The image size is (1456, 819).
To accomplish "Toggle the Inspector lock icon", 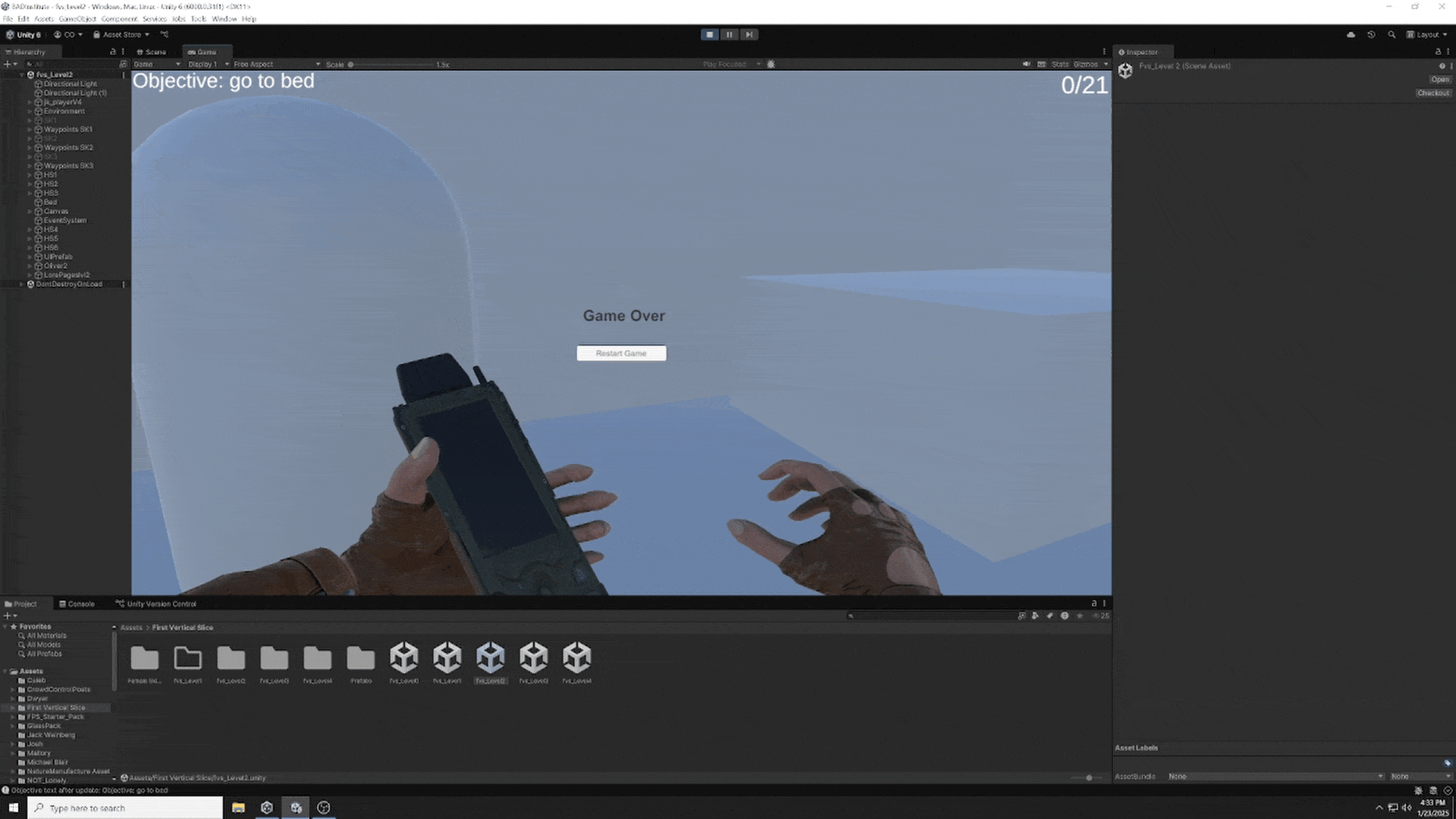I will pos(1438,52).
